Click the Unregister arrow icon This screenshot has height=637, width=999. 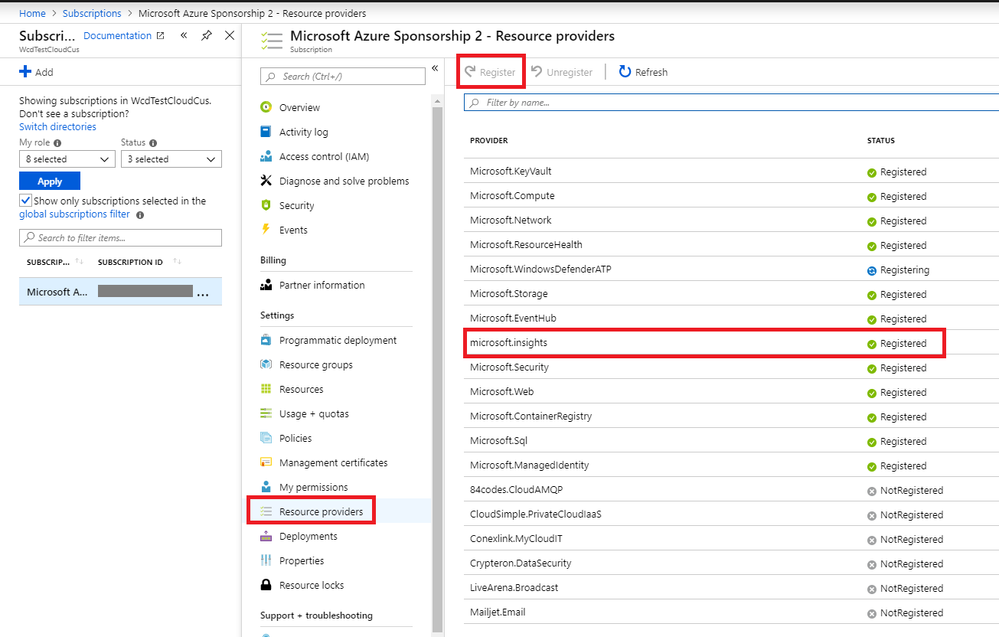click(536, 71)
